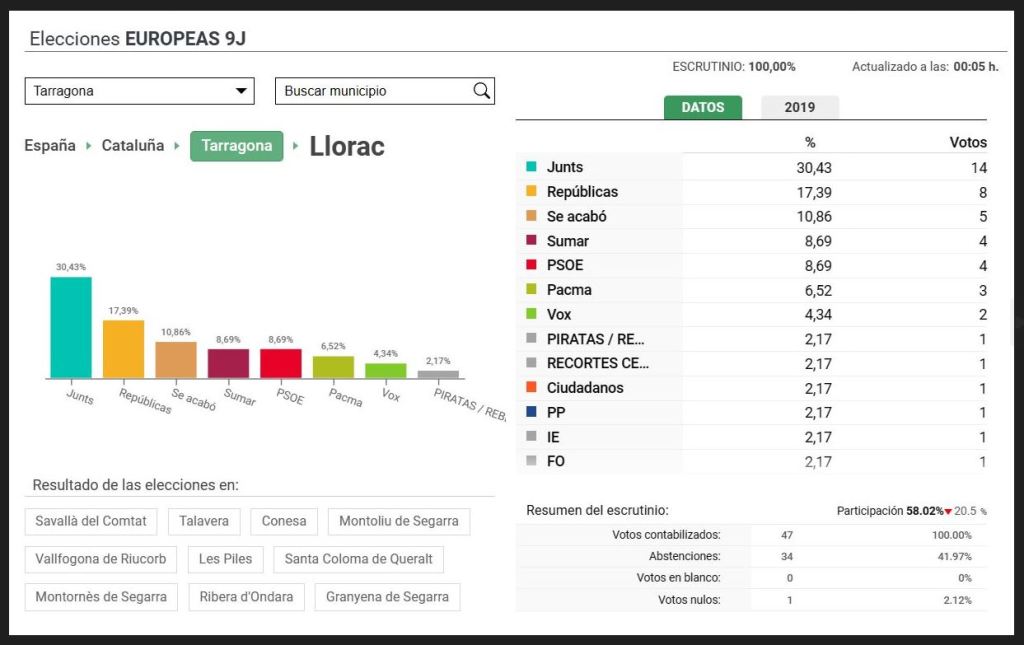Select the PSOE red bar in chart

click(280, 363)
